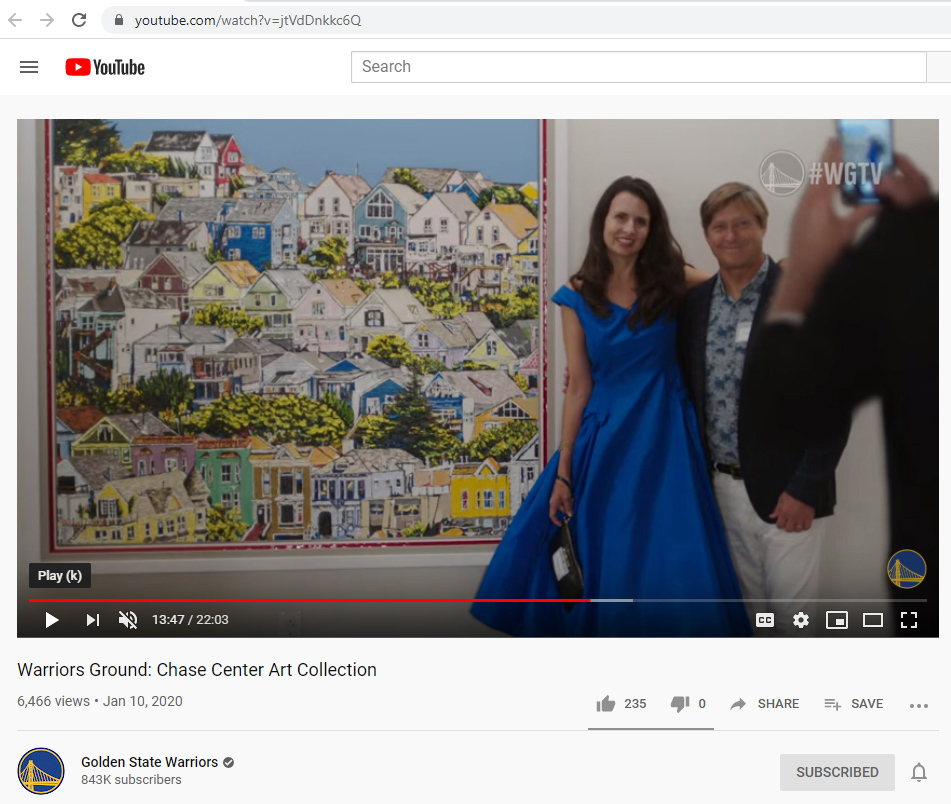This screenshot has width=951, height=804.
Task: Unmute the video audio
Action: (x=128, y=620)
